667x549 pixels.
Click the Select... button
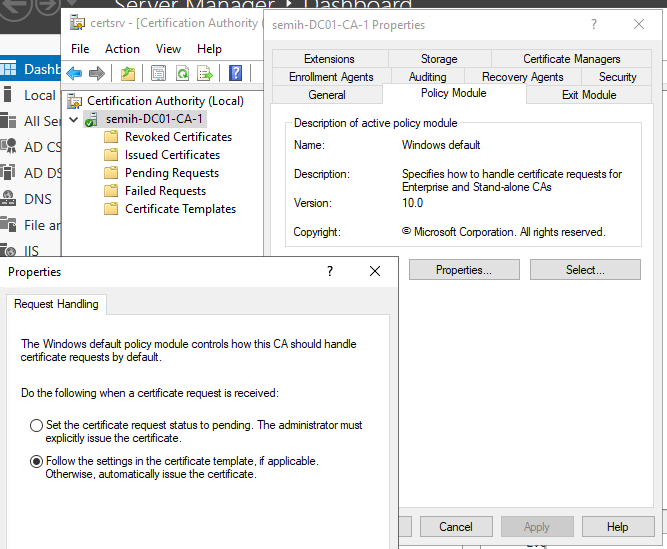[x=585, y=270]
